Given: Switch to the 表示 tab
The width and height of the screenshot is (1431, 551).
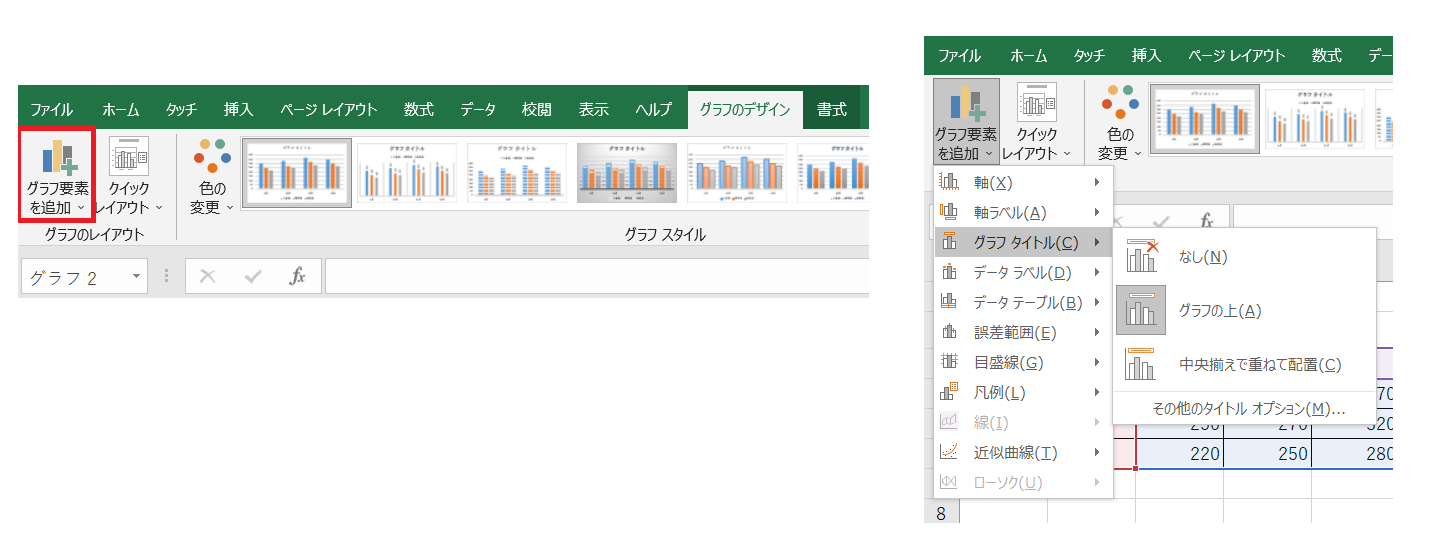Looking at the screenshot, I should (594, 110).
